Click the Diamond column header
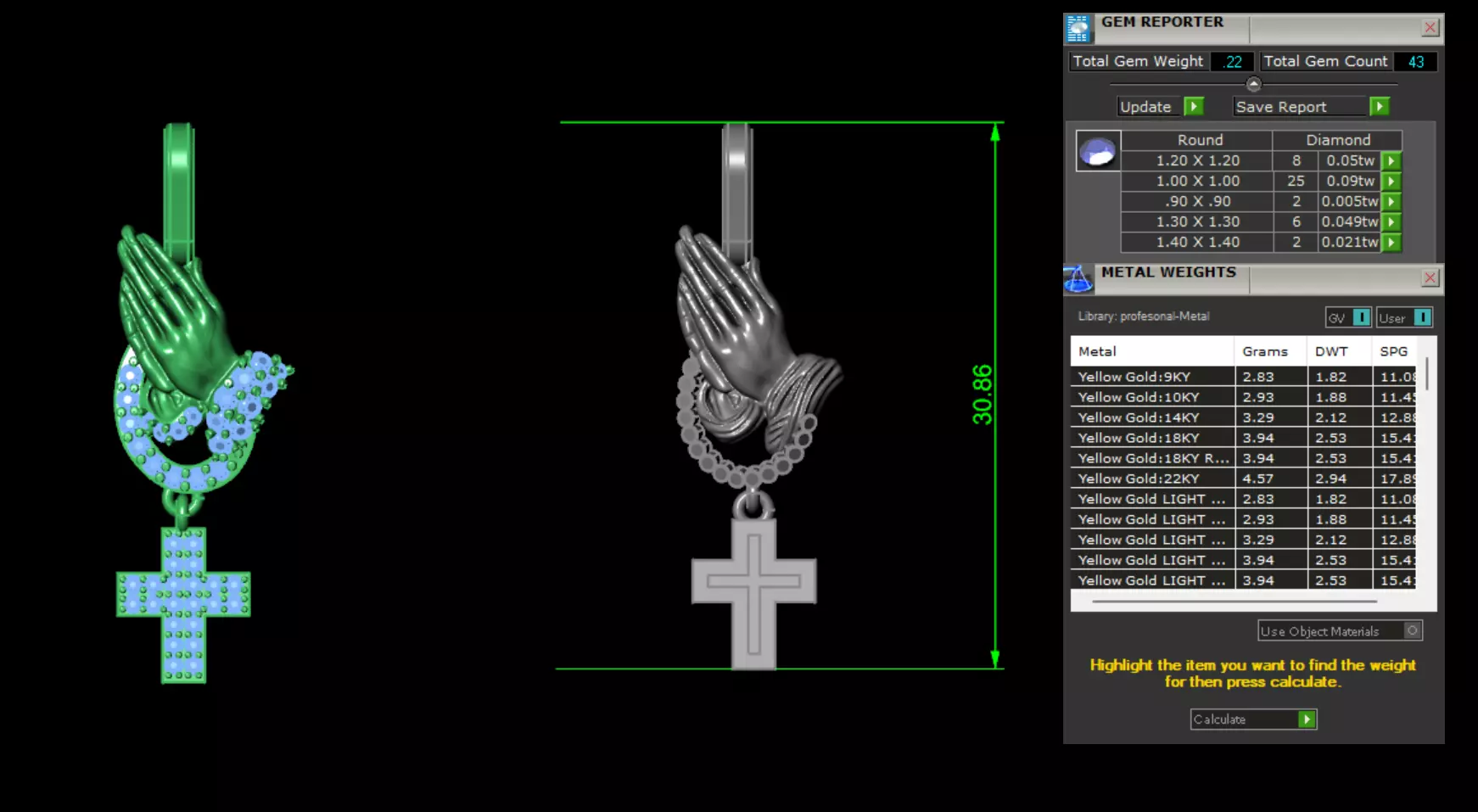The image size is (1478, 812). coord(1337,140)
